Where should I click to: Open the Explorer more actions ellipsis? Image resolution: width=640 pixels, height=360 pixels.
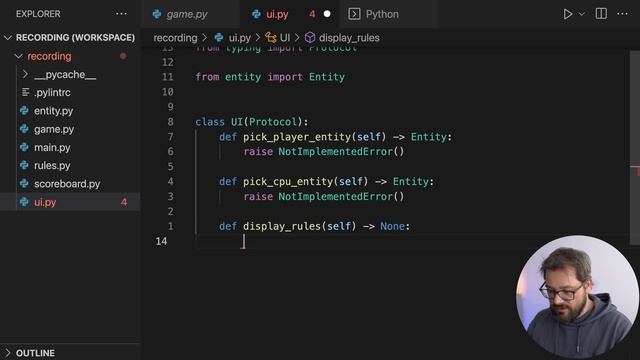[x=121, y=14]
